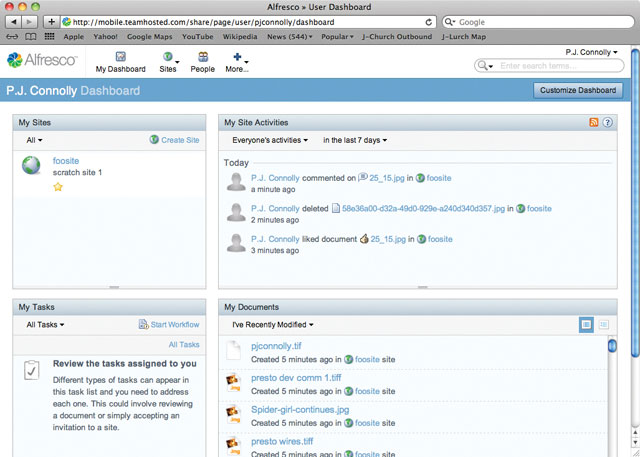The image size is (640, 457).
Task: Open the All filter in My Sites
Action: 34,140
